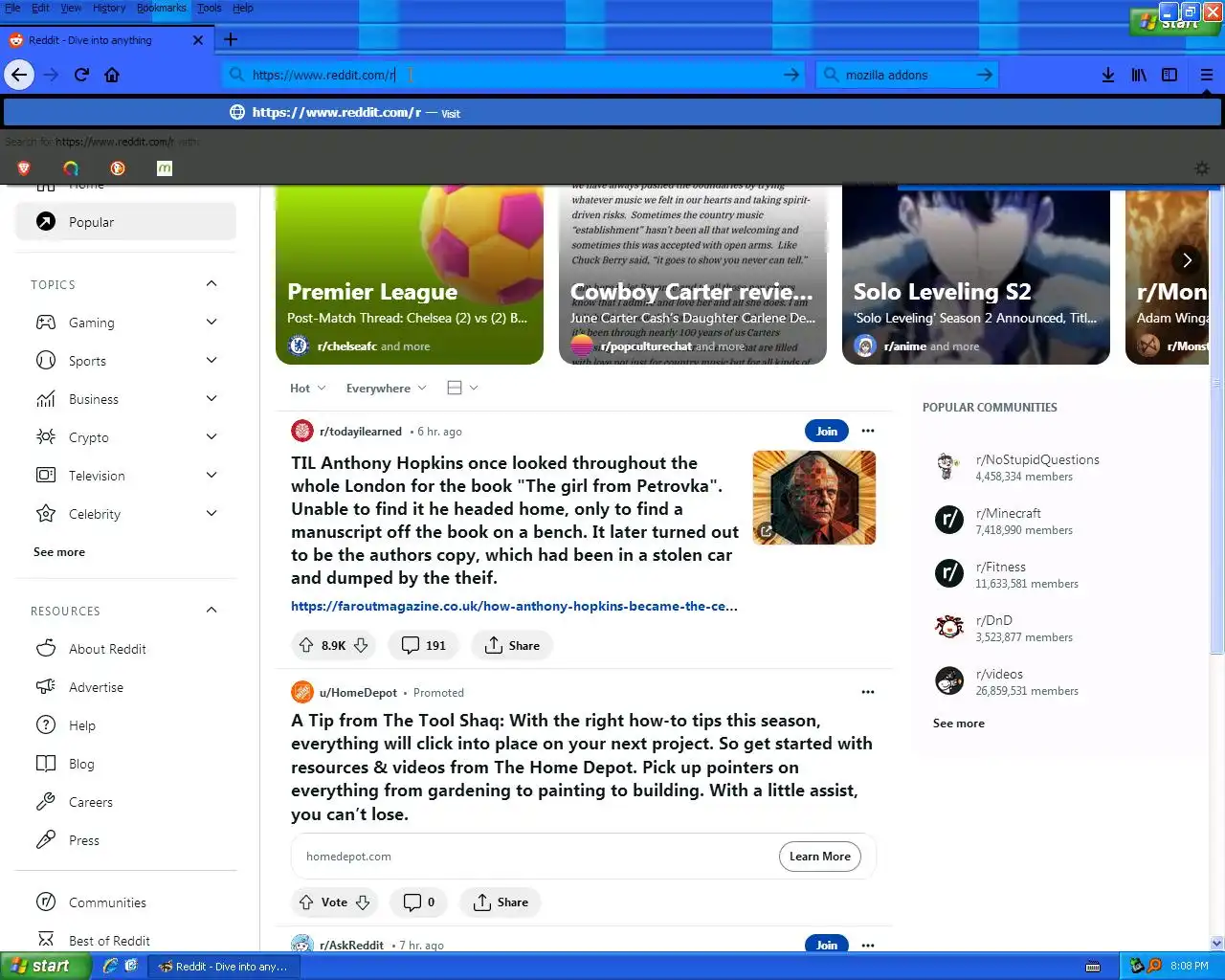The width and height of the screenshot is (1225, 980).
Task: Open the Premier League trending card
Action: [410, 275]
